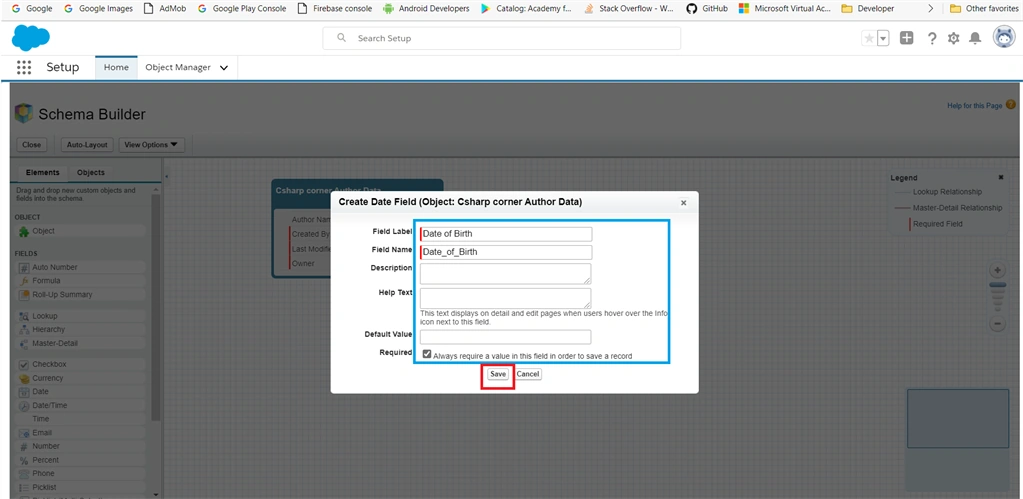Switch to the Home tab
The image size is (1023, 499).
(116, 67)
